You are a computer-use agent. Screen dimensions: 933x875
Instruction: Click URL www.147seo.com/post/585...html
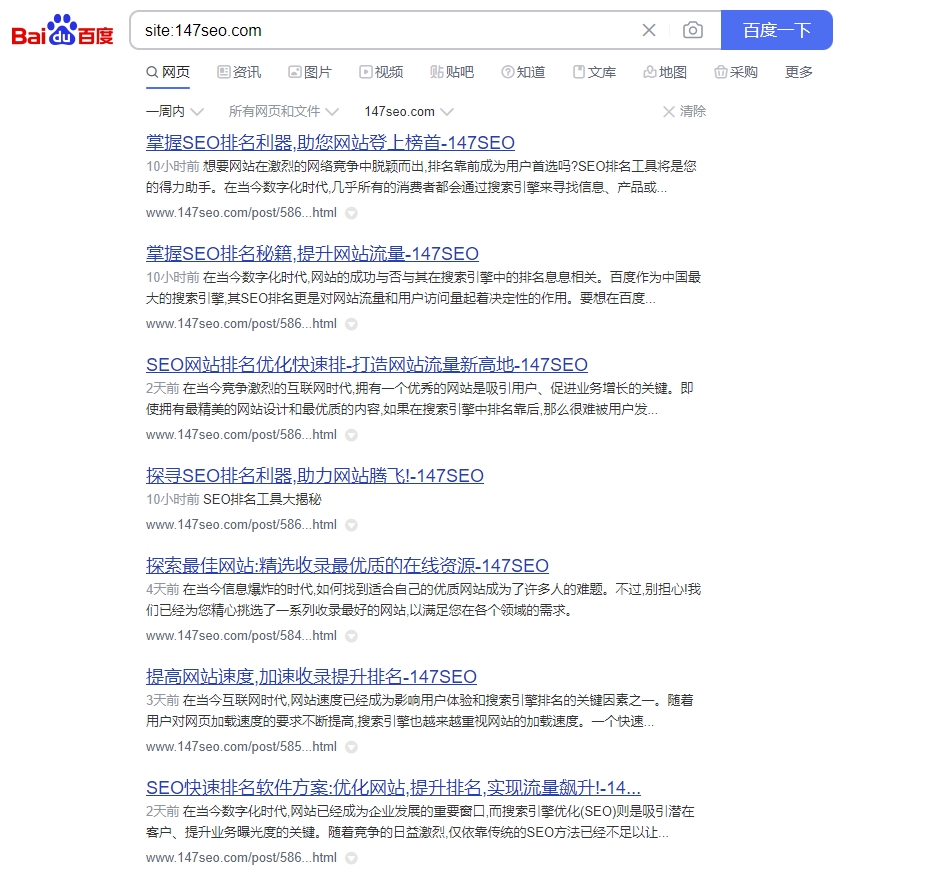241,747
